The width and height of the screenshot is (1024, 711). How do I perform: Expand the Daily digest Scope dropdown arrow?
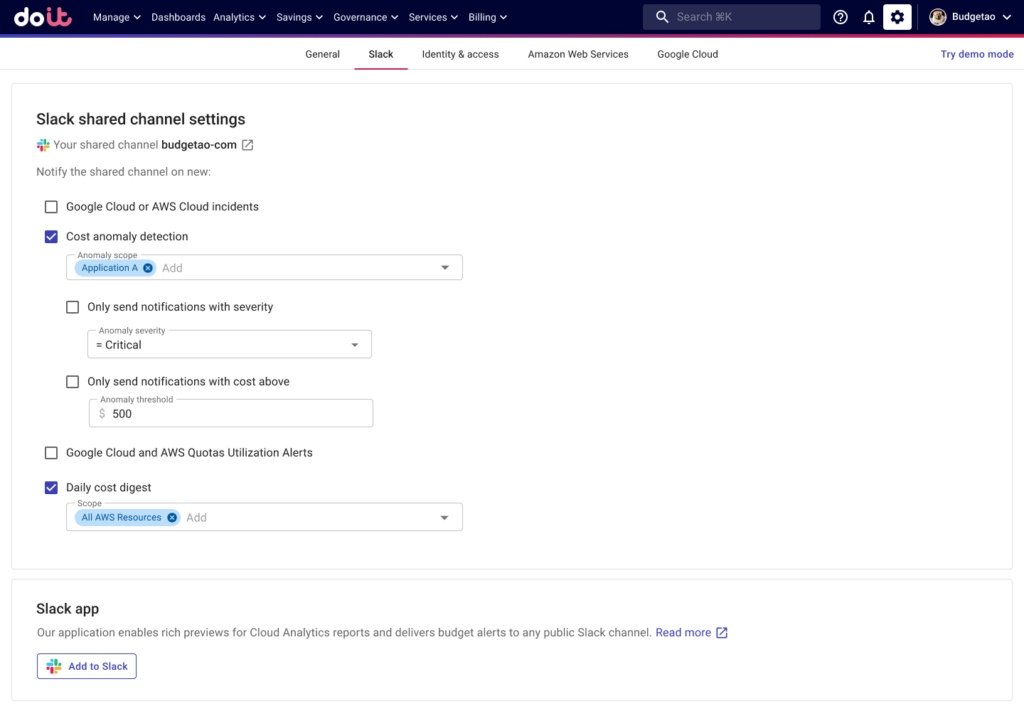pyautogui.click(x=445, y=518)
